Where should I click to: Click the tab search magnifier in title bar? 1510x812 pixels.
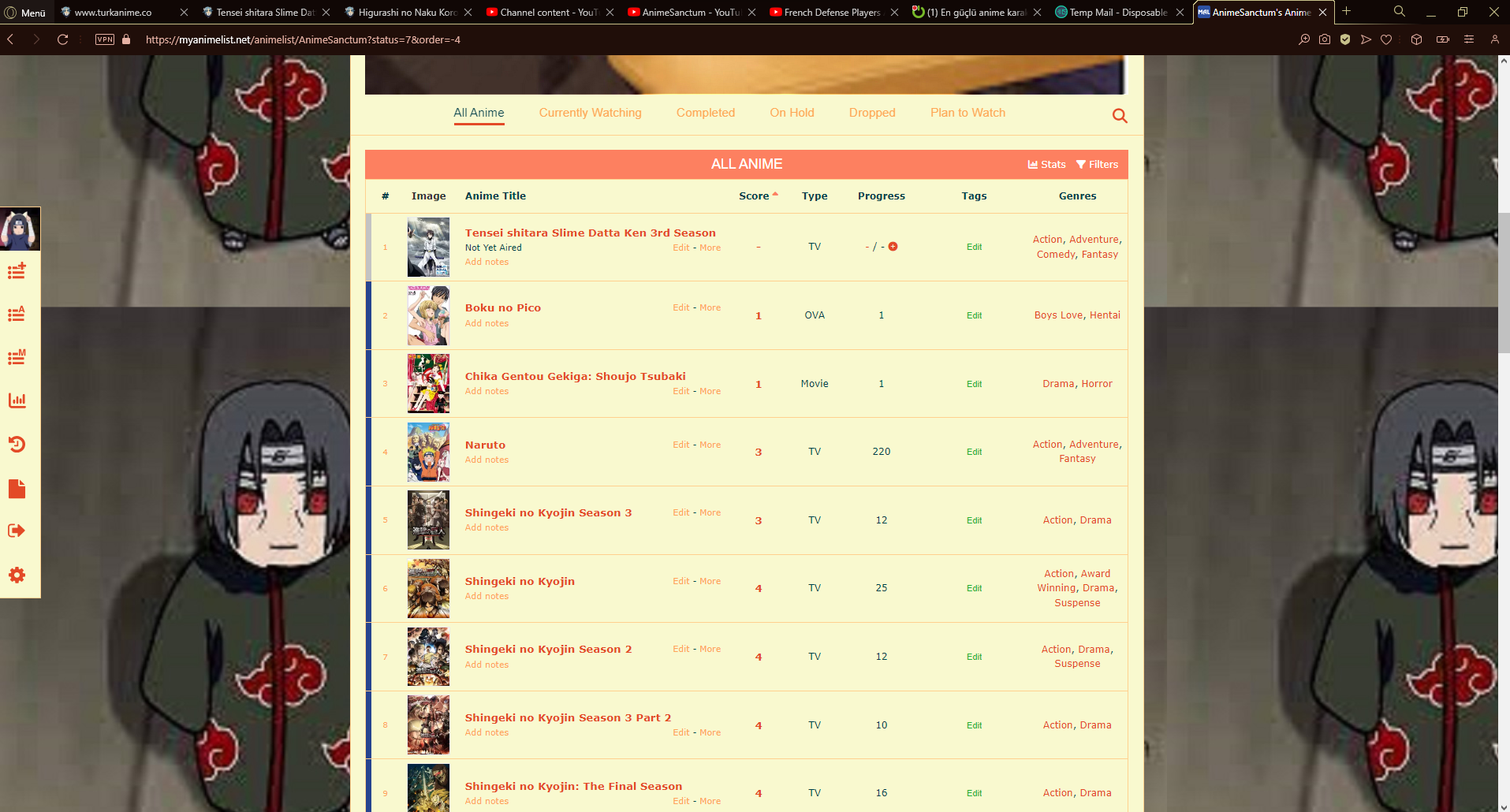(x=1400, y=12)
